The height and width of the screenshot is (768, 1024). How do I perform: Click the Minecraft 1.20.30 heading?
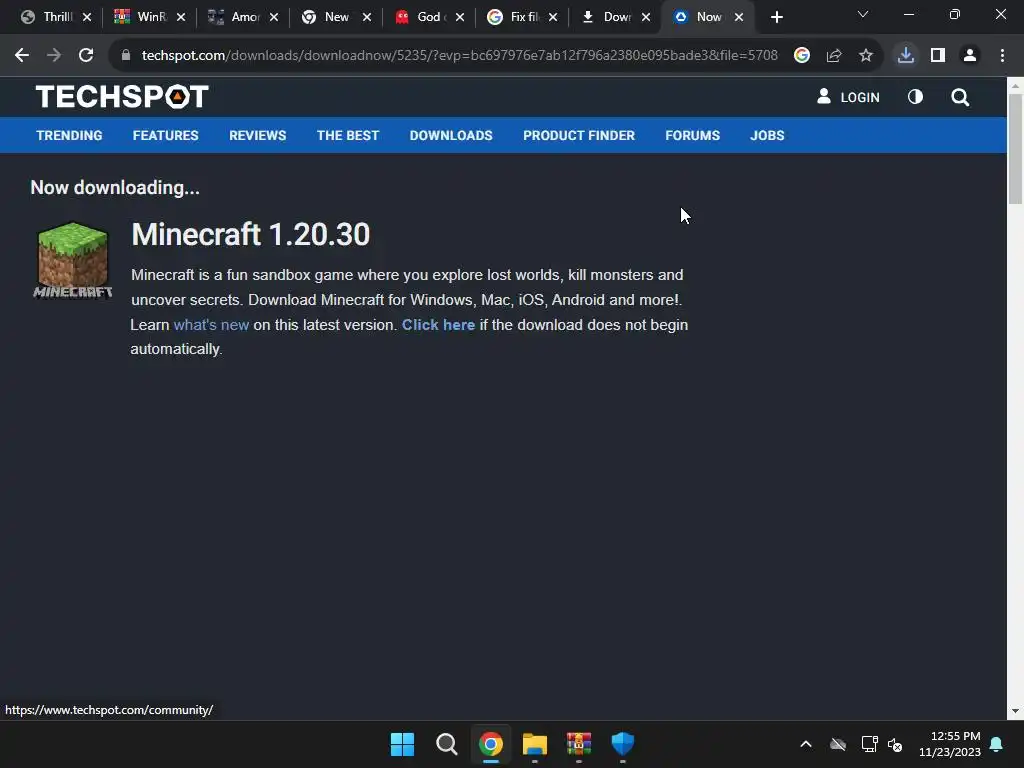(251, 234)
